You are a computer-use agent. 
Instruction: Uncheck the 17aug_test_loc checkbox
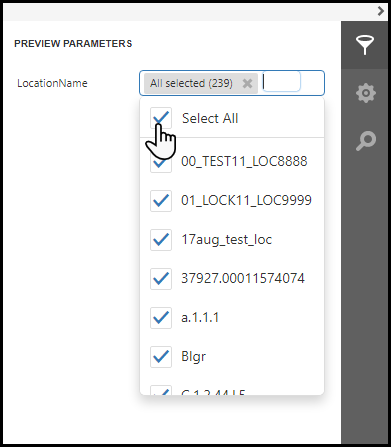[161, 240]
